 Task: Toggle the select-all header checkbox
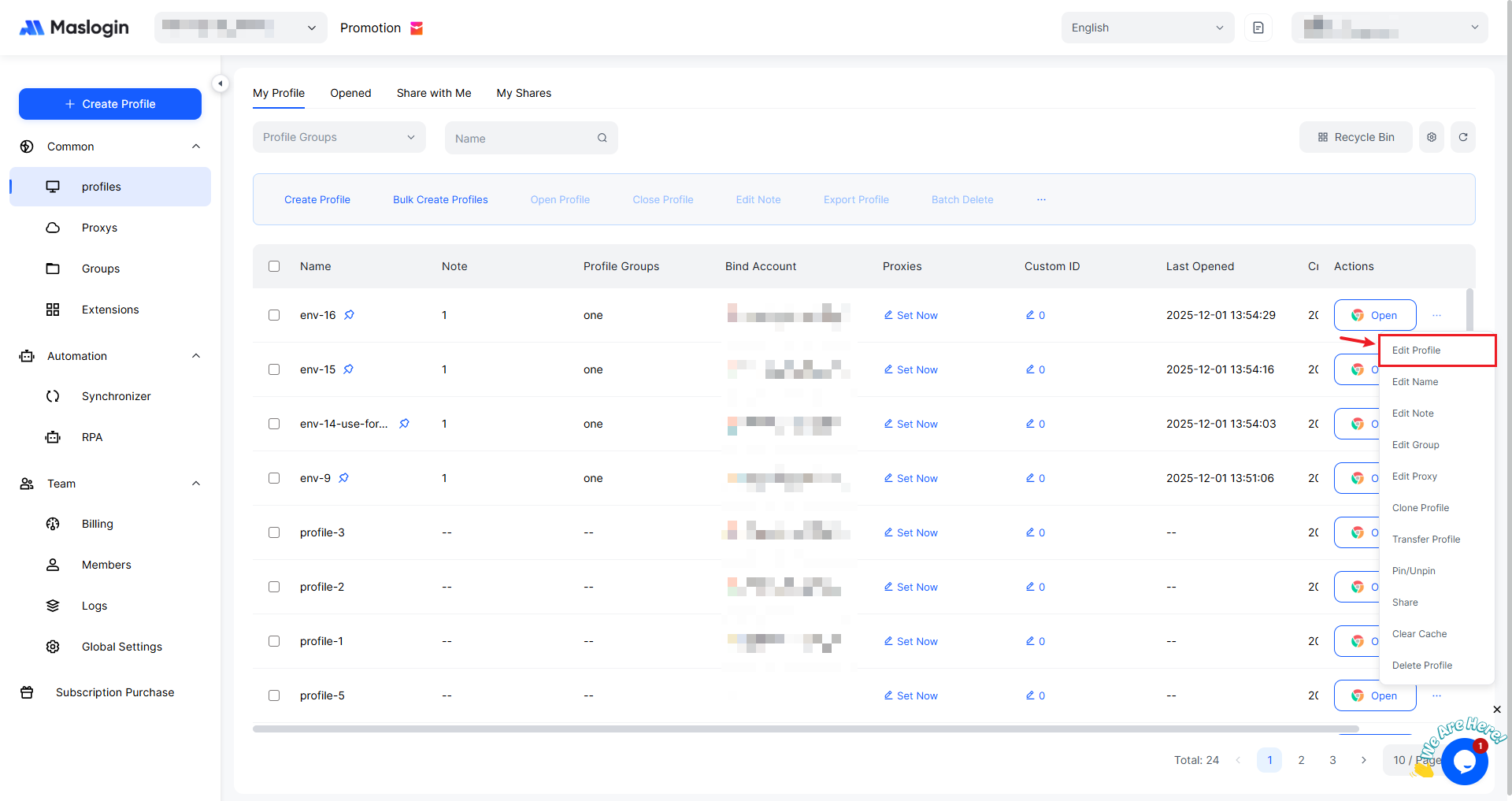(x=274, y=266)
